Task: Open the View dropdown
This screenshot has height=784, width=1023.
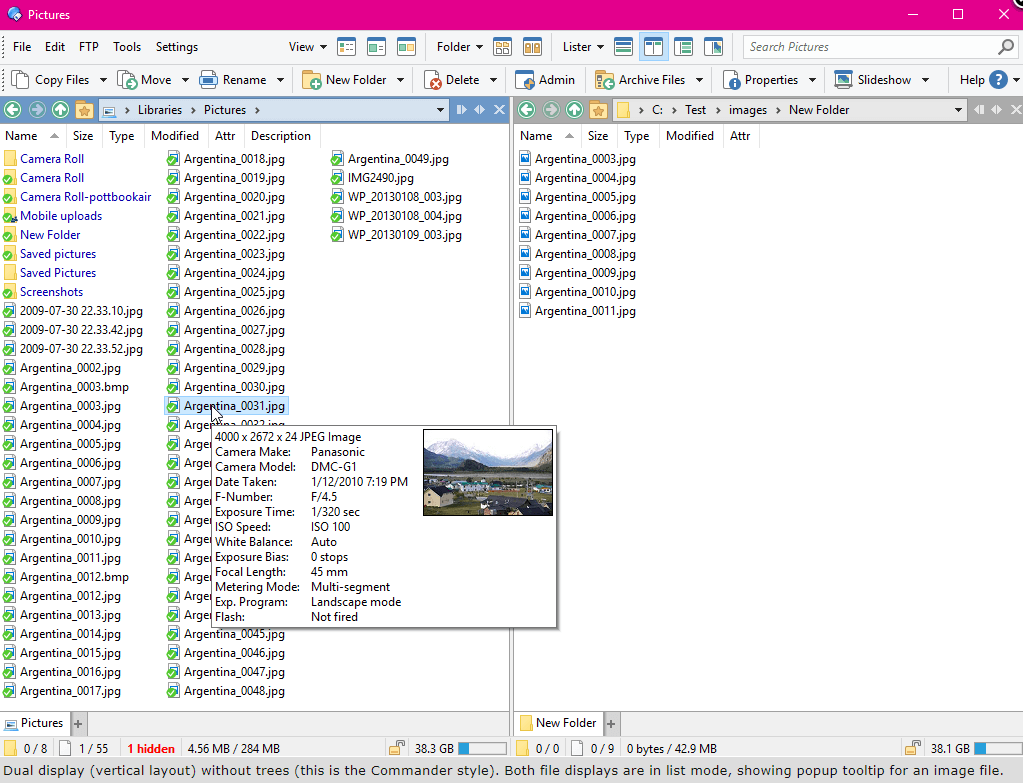Action: (x=308, y=47)
